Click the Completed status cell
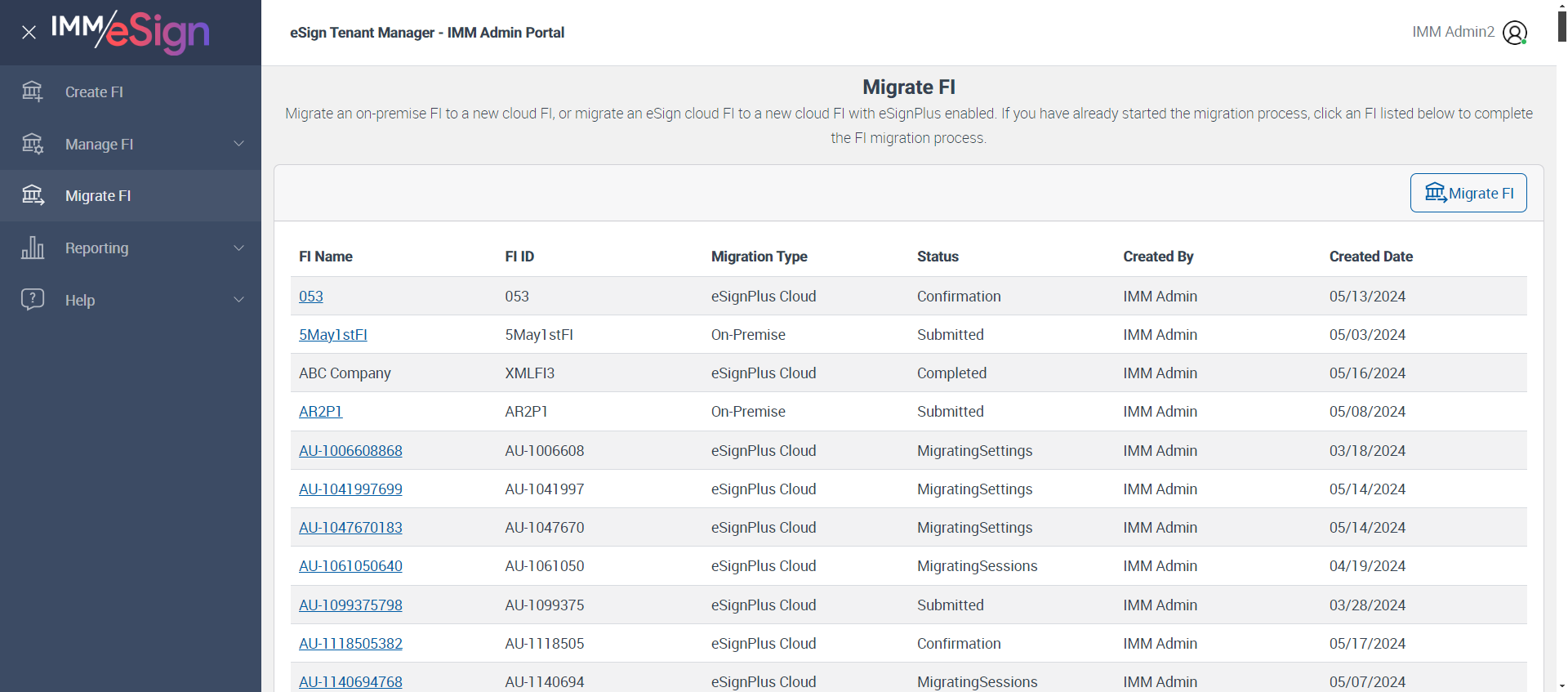The height and width of the screenshot is (692, 1568). 951,373
